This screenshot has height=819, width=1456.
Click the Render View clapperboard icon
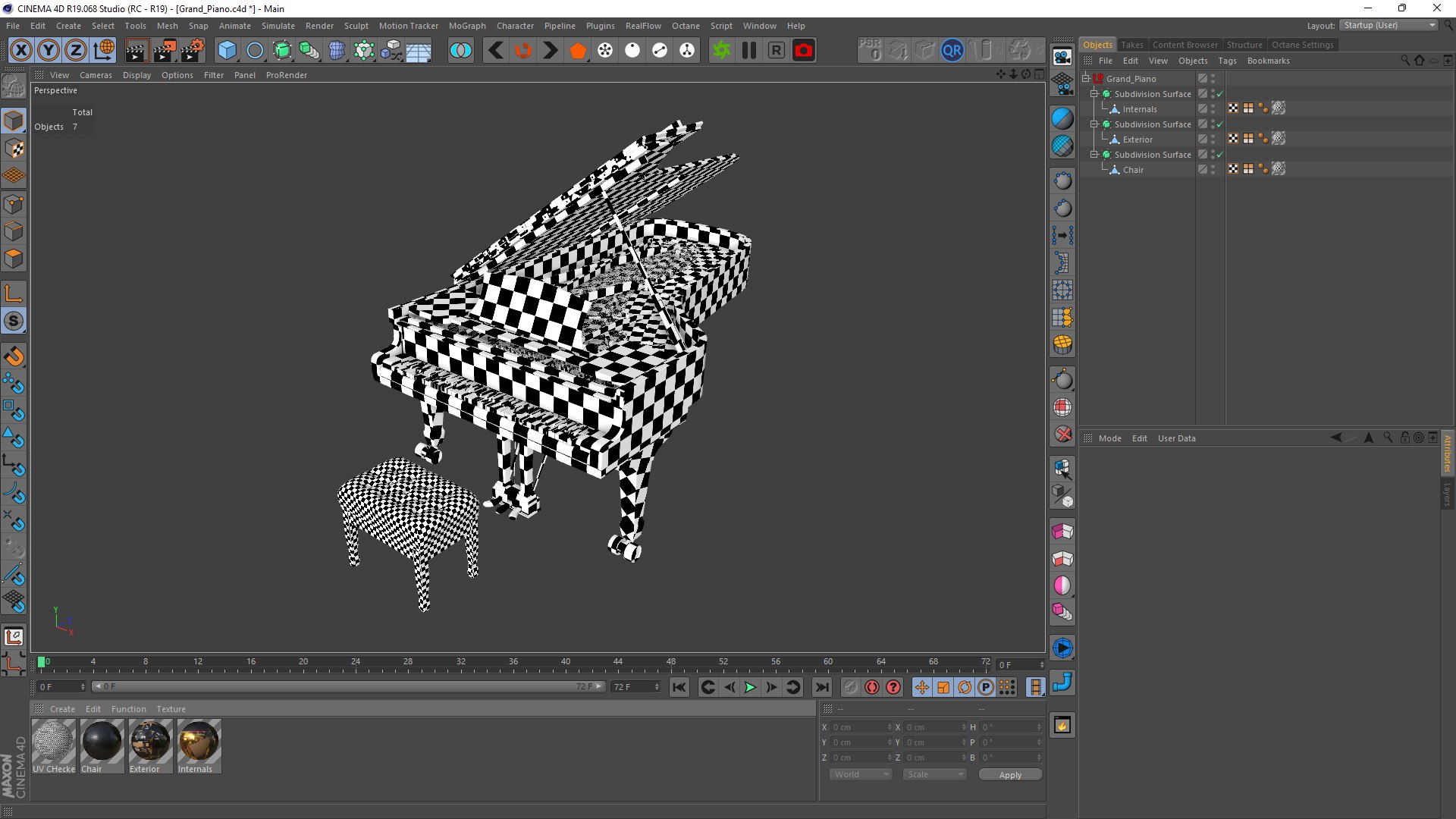point(136,51)
